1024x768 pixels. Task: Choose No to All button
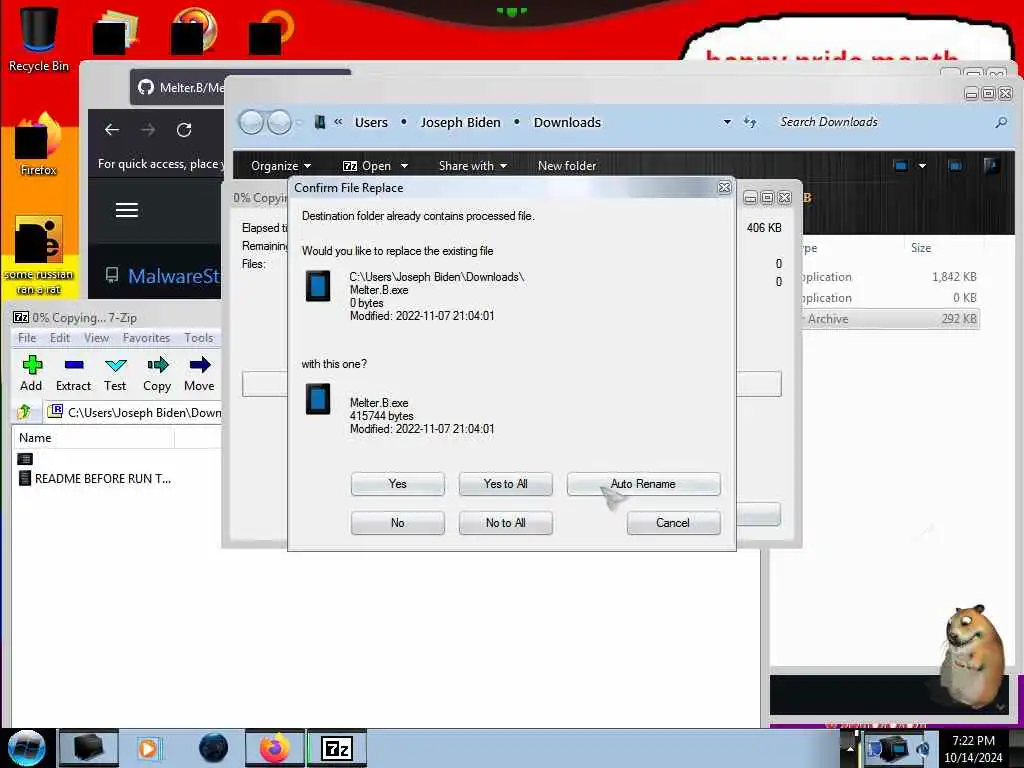pyautogui.click(x=505, y=523)
